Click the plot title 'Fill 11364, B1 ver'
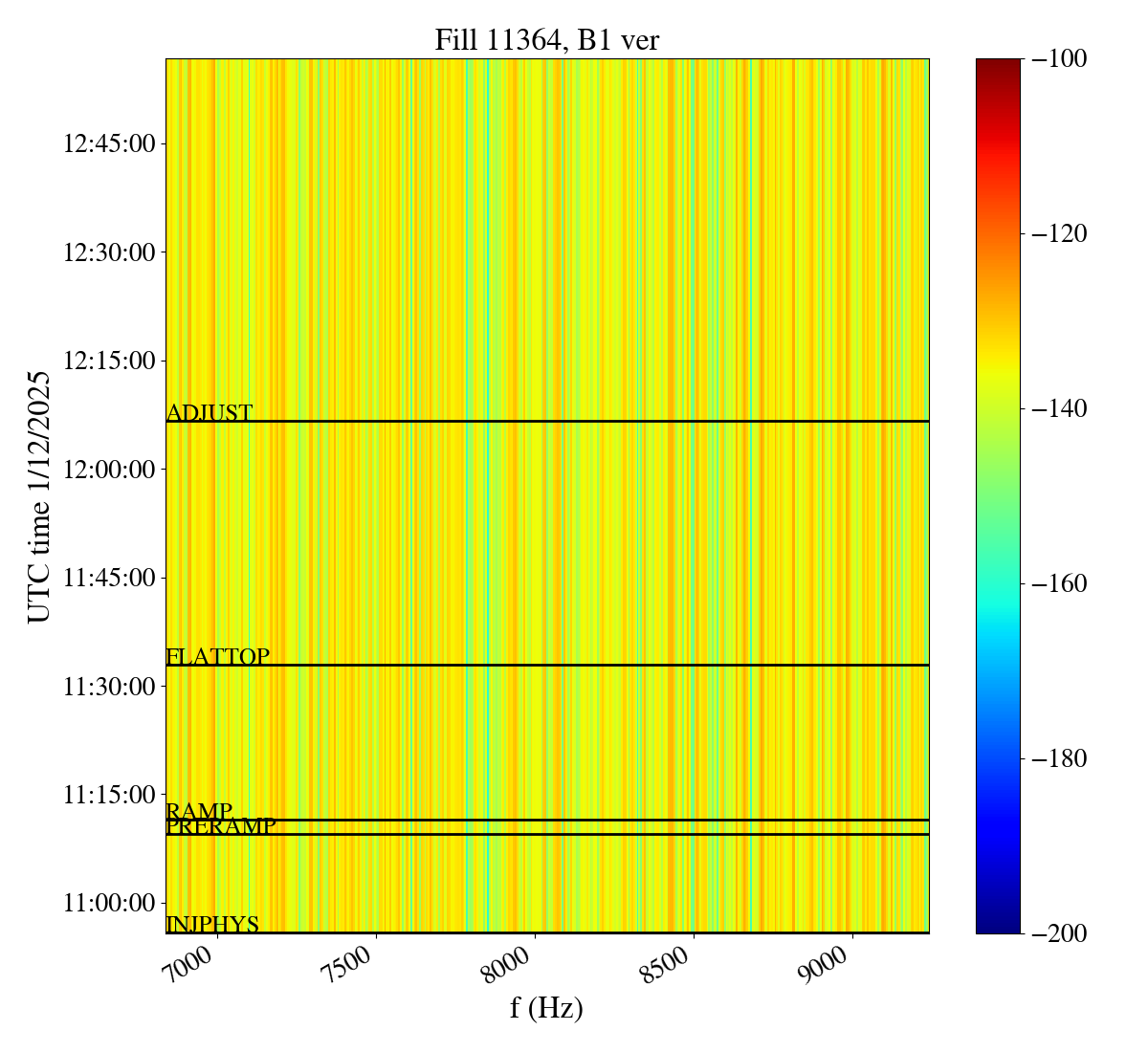Screen dimensions: 1148x1052 tap(546, 40)
